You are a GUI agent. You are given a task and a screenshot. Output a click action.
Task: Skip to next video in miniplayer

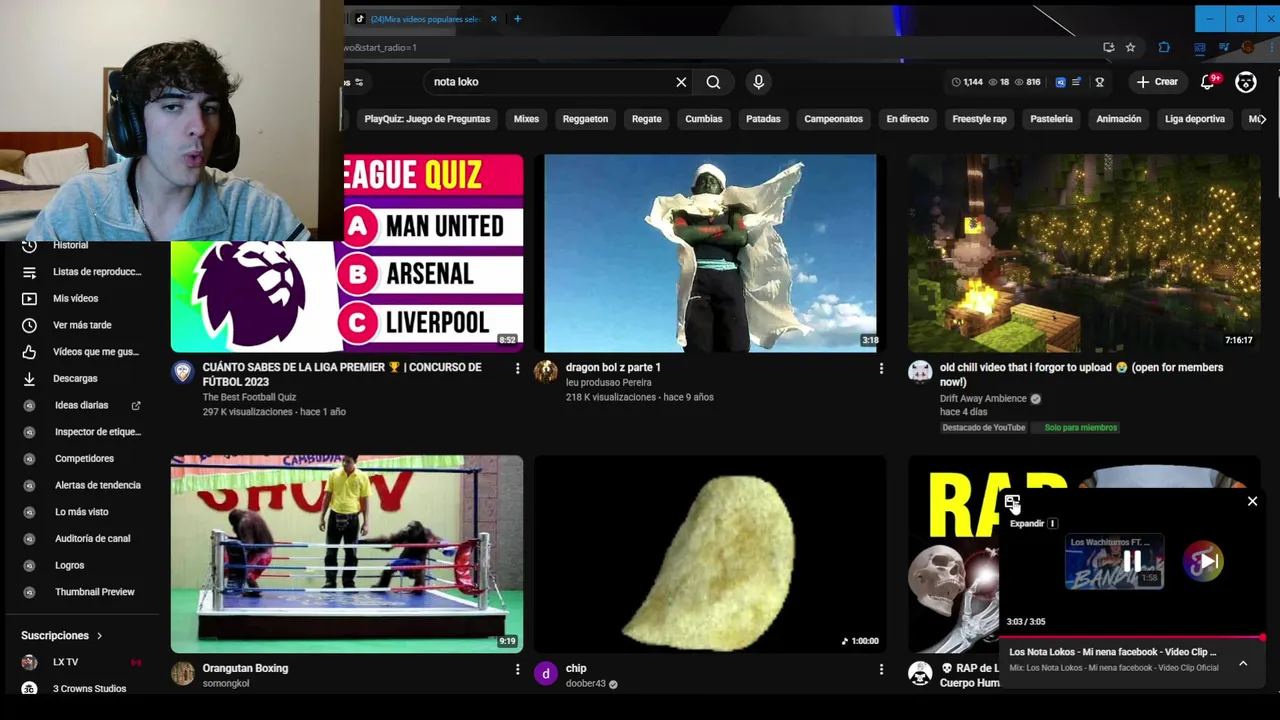pyautogui.click(x=1207, y=562)
